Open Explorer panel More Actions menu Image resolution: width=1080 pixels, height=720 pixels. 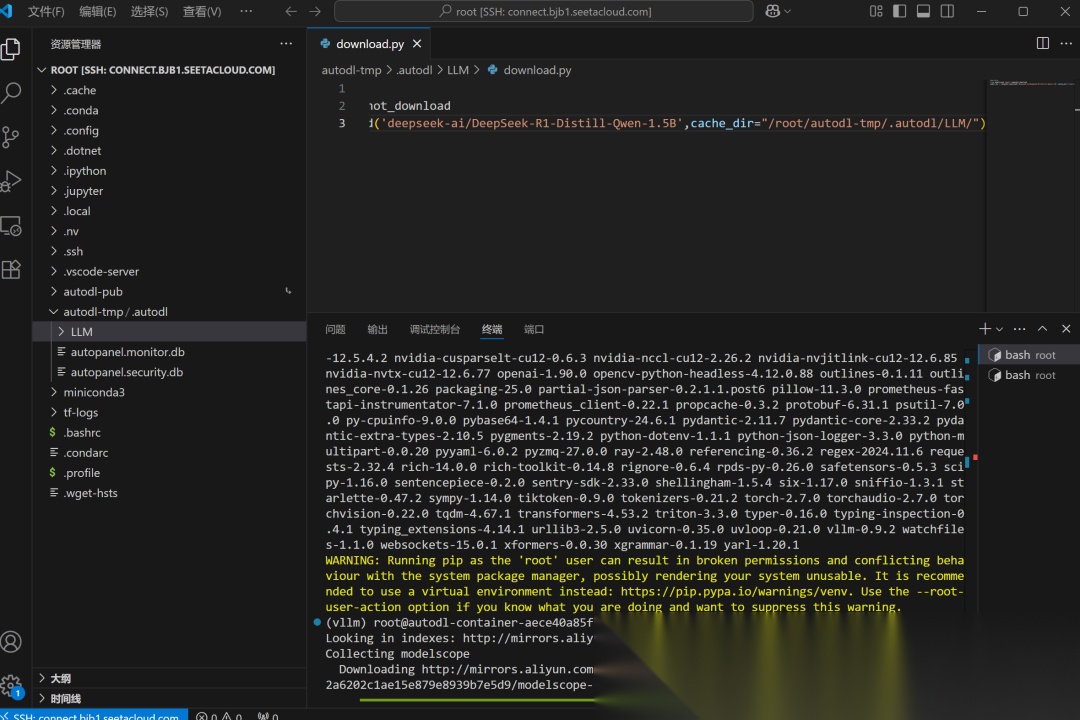(x=286, y=43)
